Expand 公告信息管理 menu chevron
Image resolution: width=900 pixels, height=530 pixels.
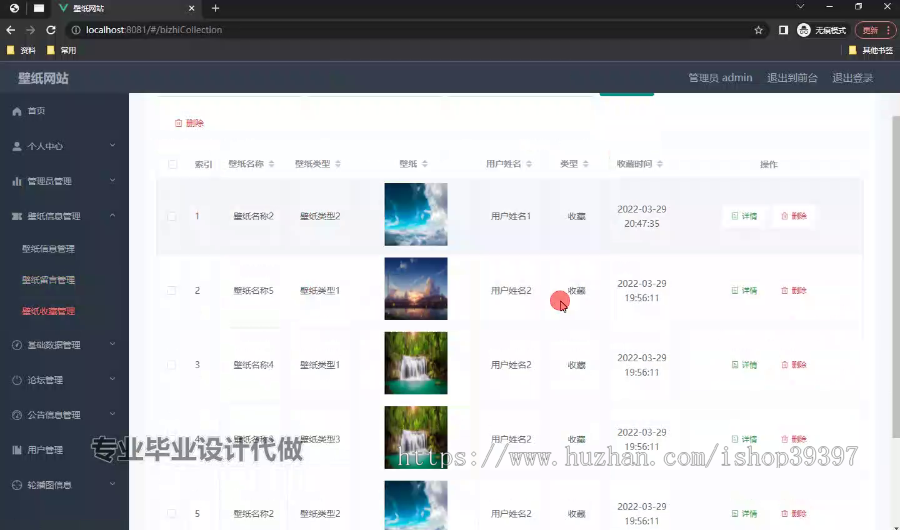pos(112,414)
